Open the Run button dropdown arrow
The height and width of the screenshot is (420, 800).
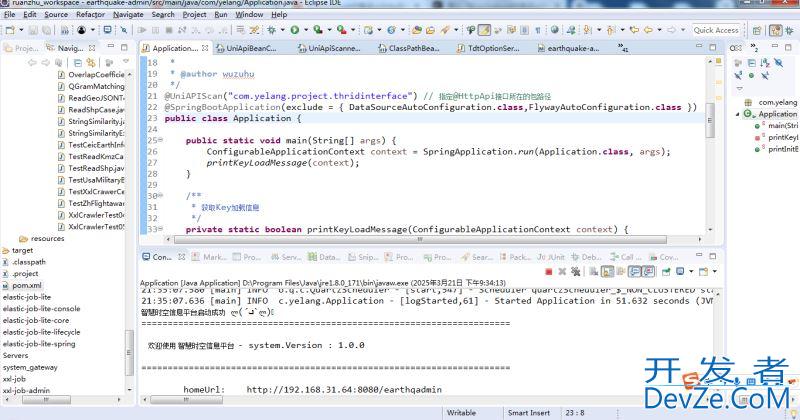coord(306,30)
